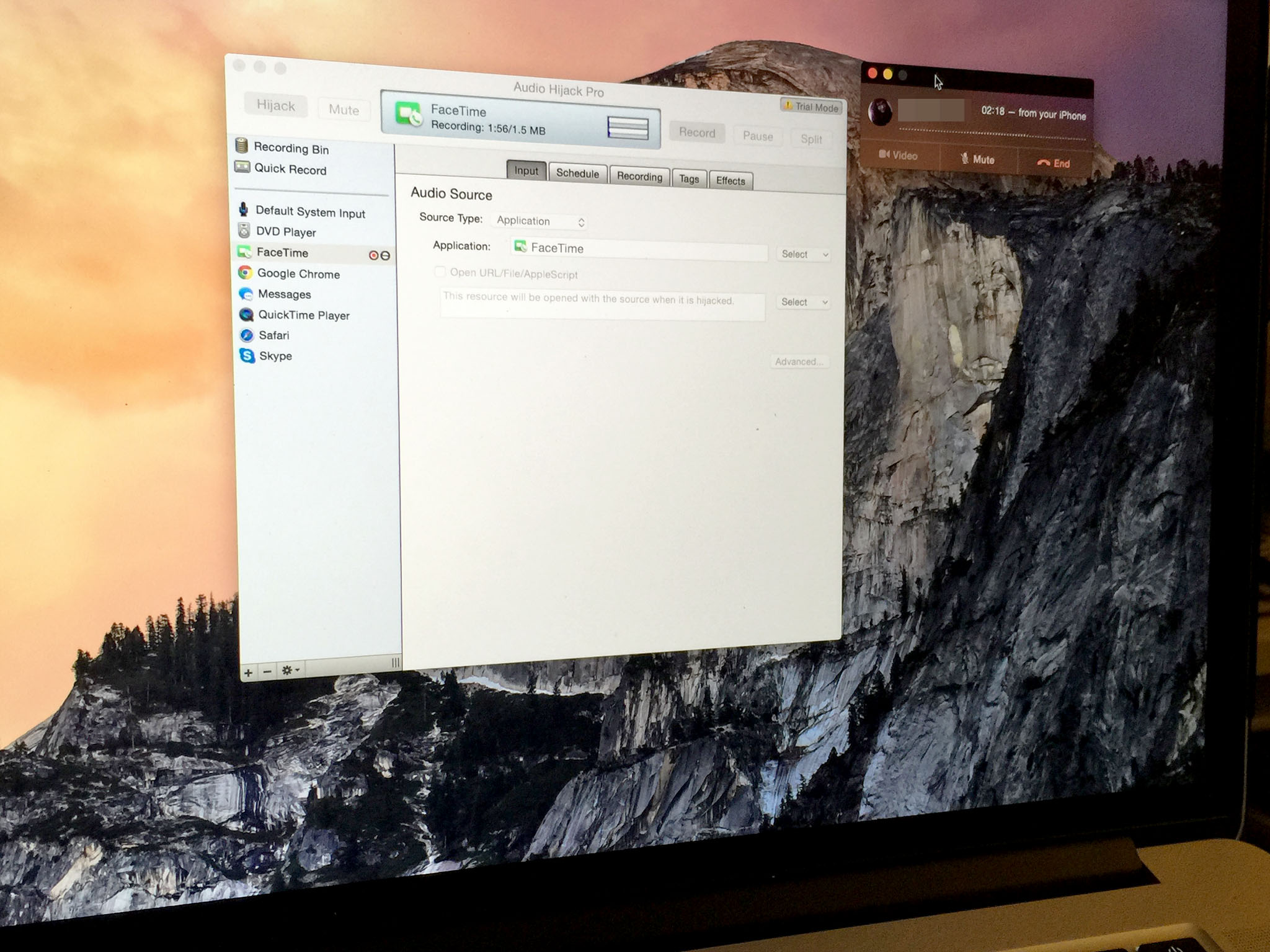Image resolution: width=1270 pixels, height=952 pixels.
Task: Toggle the Mute button in Audio Hijack toolbar
Action: (x=344, y=110)
